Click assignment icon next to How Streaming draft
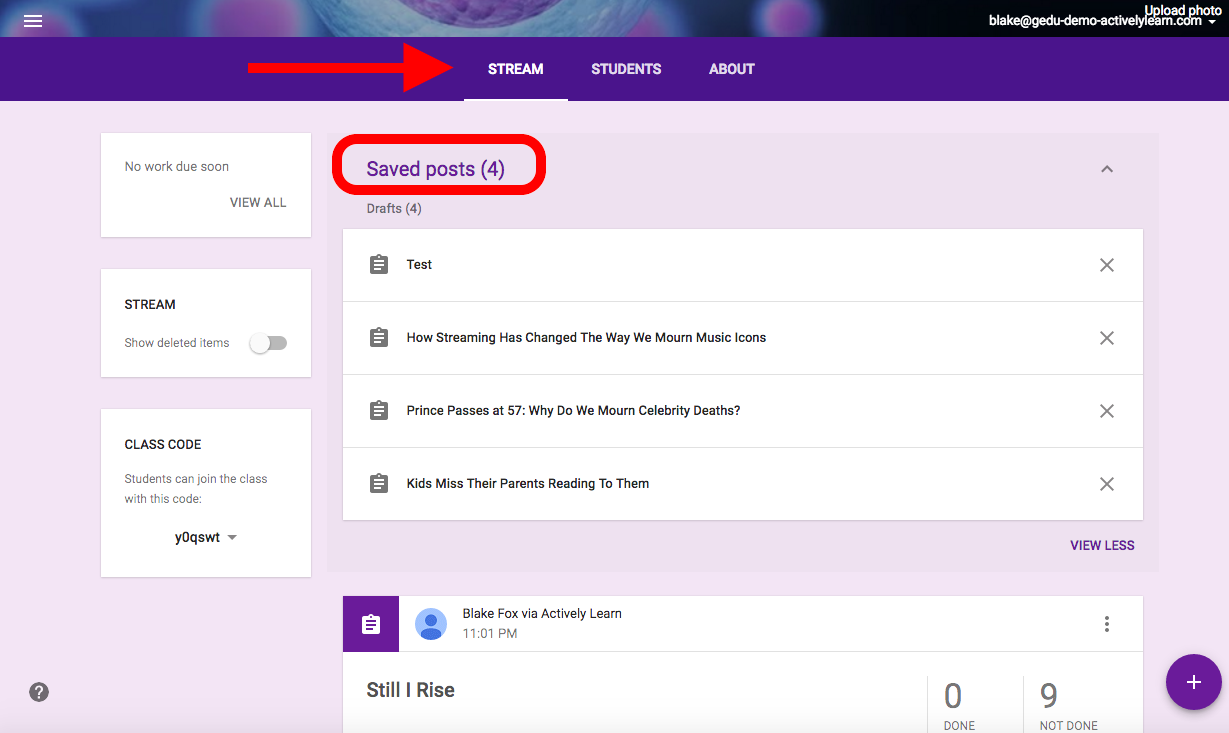The width and height of the screenshot is (1229, 733). point(379,338)
